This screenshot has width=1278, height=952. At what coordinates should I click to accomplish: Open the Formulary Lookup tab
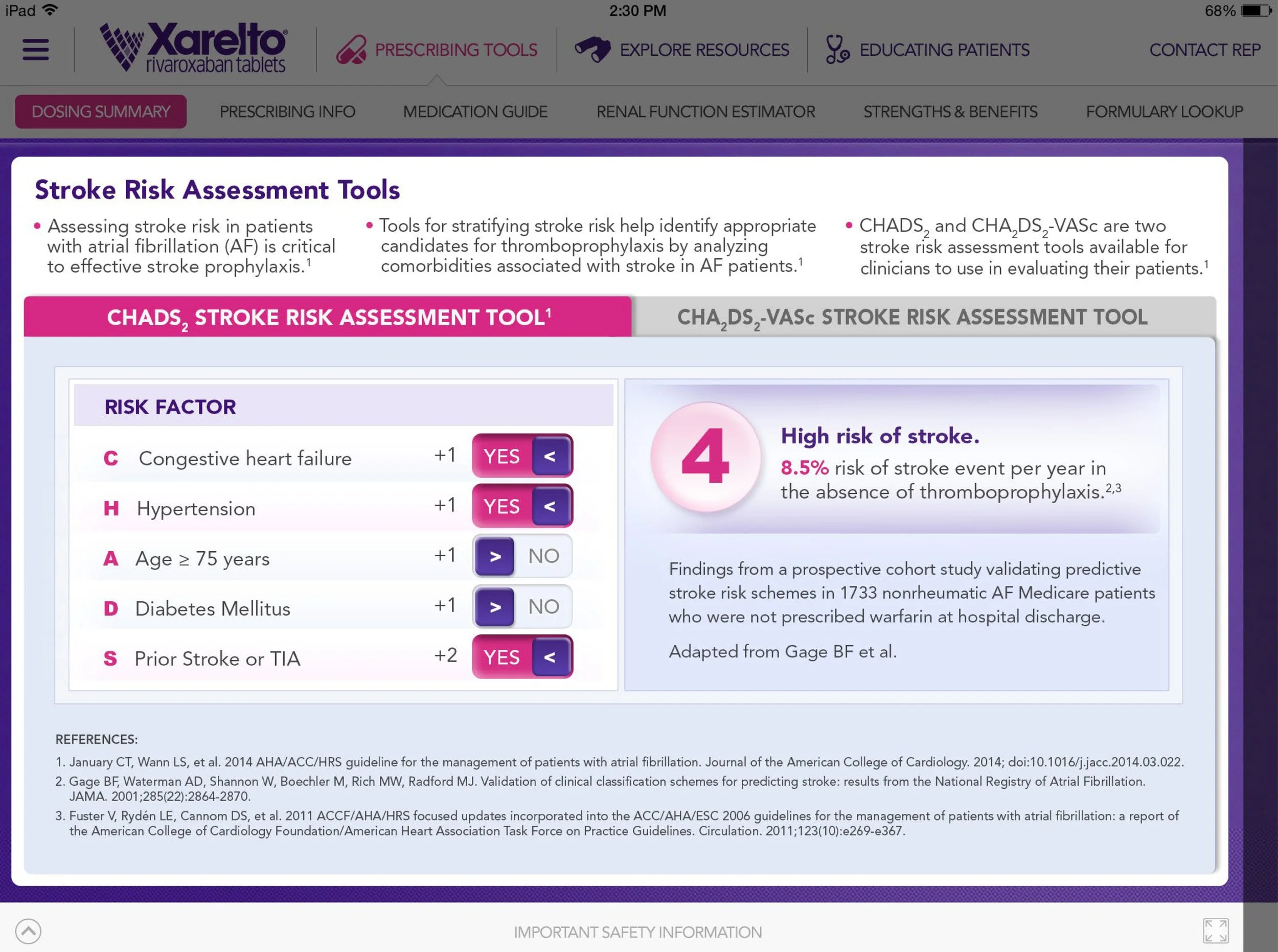[x=1164, y=112]
